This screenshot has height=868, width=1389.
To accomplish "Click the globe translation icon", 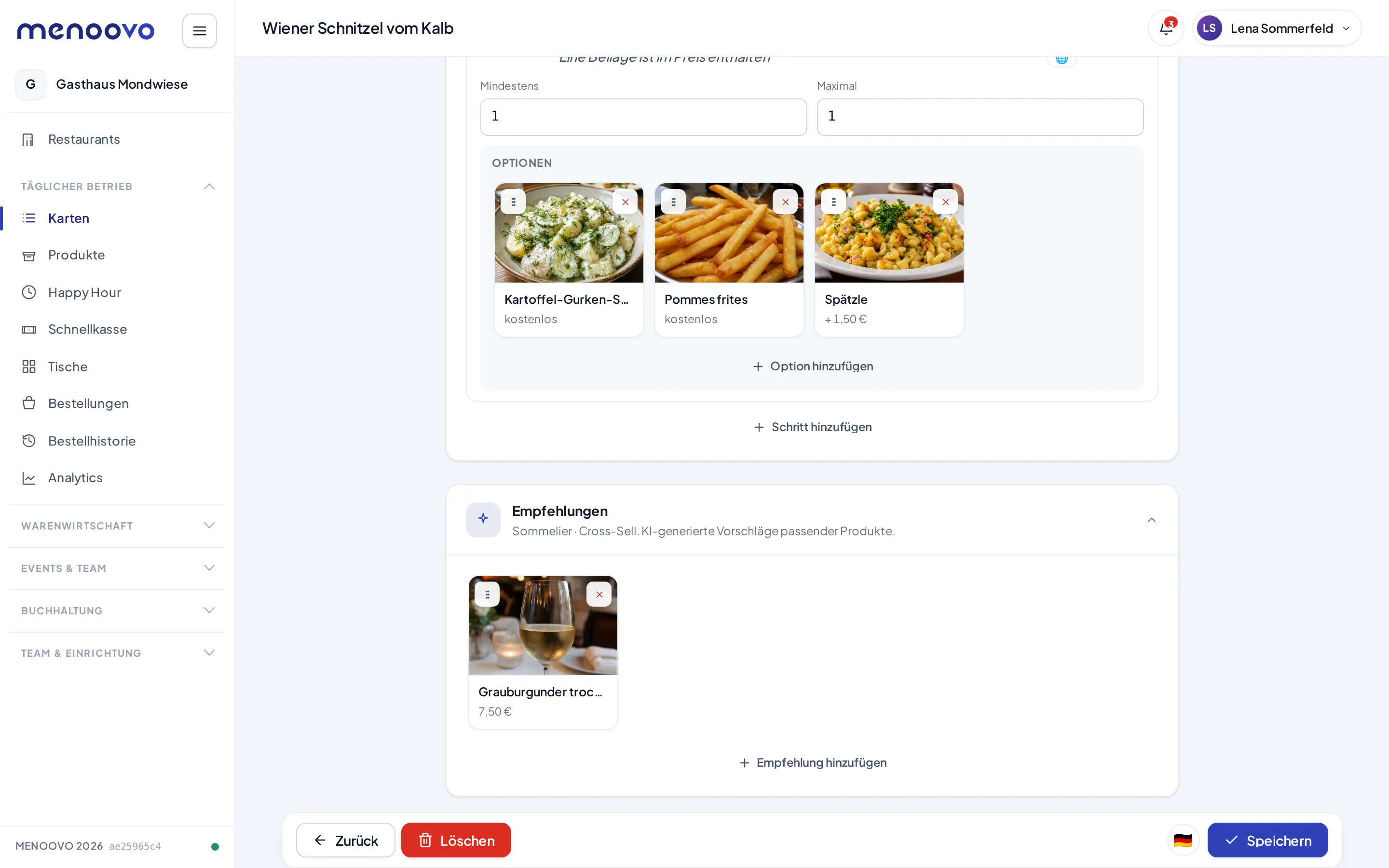I will pyautogui.click(x=1061, y=60).
